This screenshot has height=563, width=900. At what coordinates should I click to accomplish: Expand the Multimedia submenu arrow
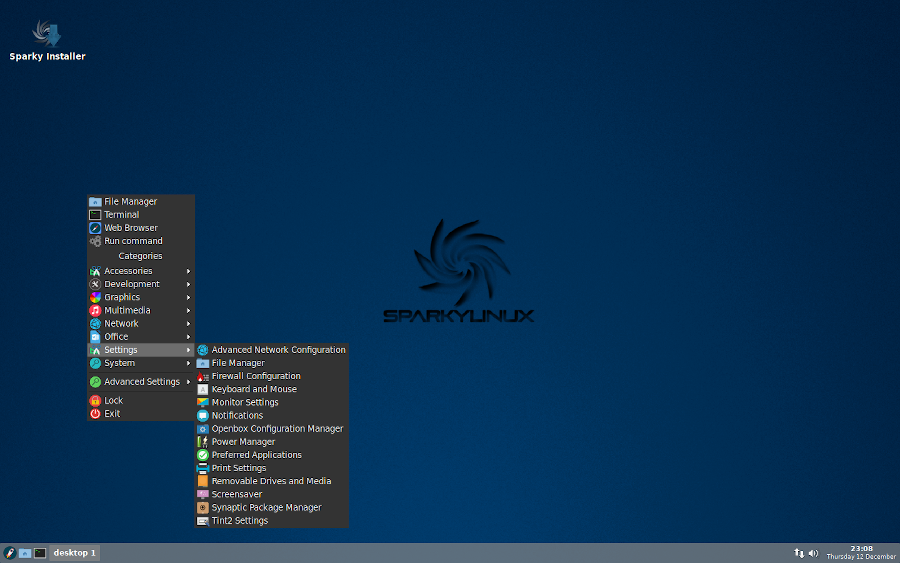pos(188,310)
